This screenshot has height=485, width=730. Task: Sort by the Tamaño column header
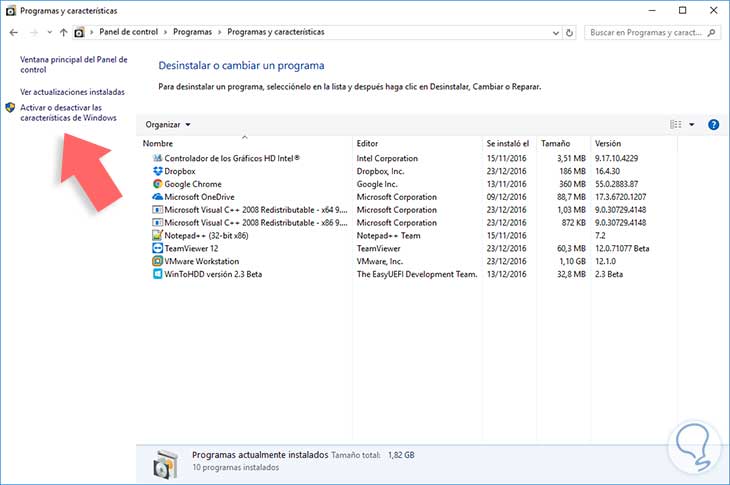coord(555,144)
